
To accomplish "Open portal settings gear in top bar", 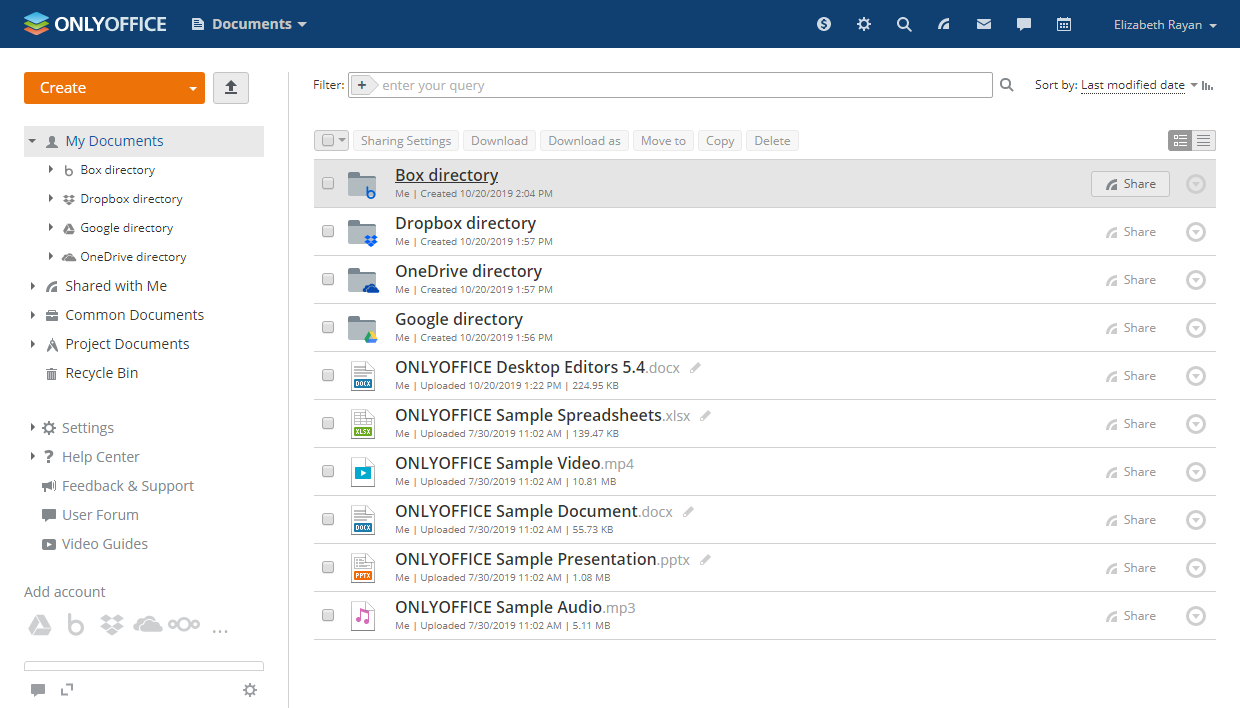I will pos(864,24).
